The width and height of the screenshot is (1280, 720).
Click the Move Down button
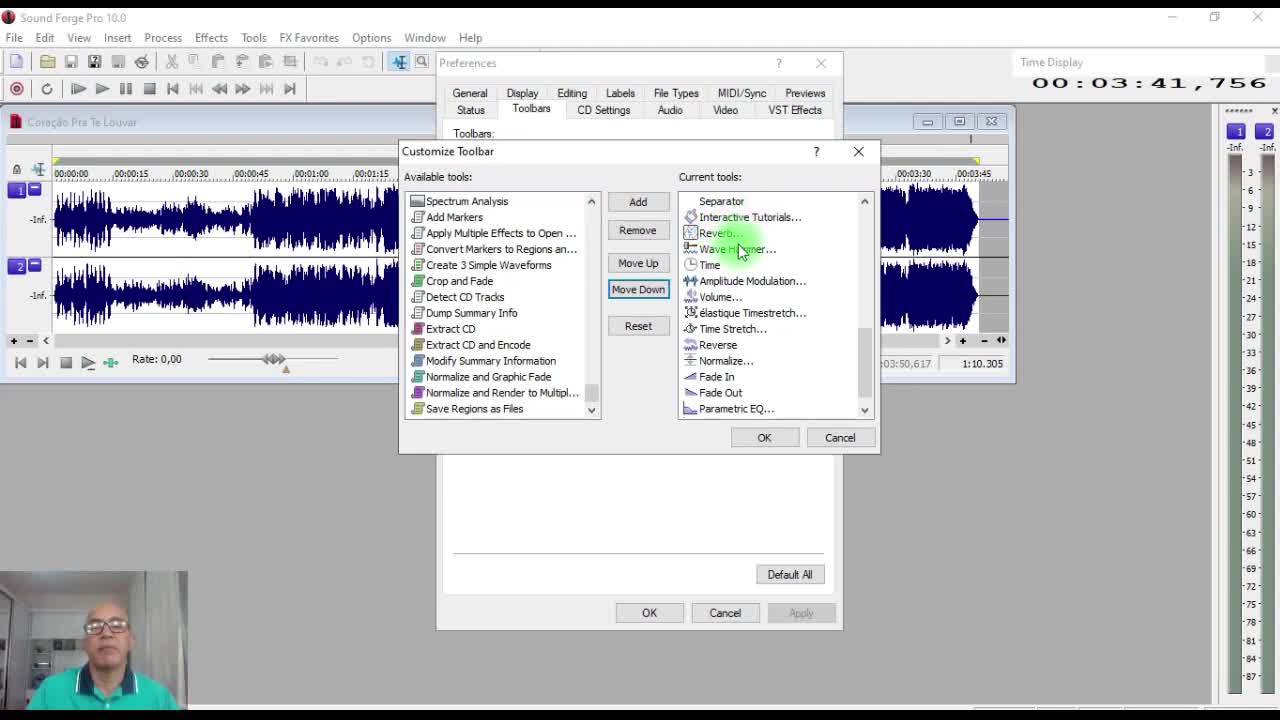[638, 290]
